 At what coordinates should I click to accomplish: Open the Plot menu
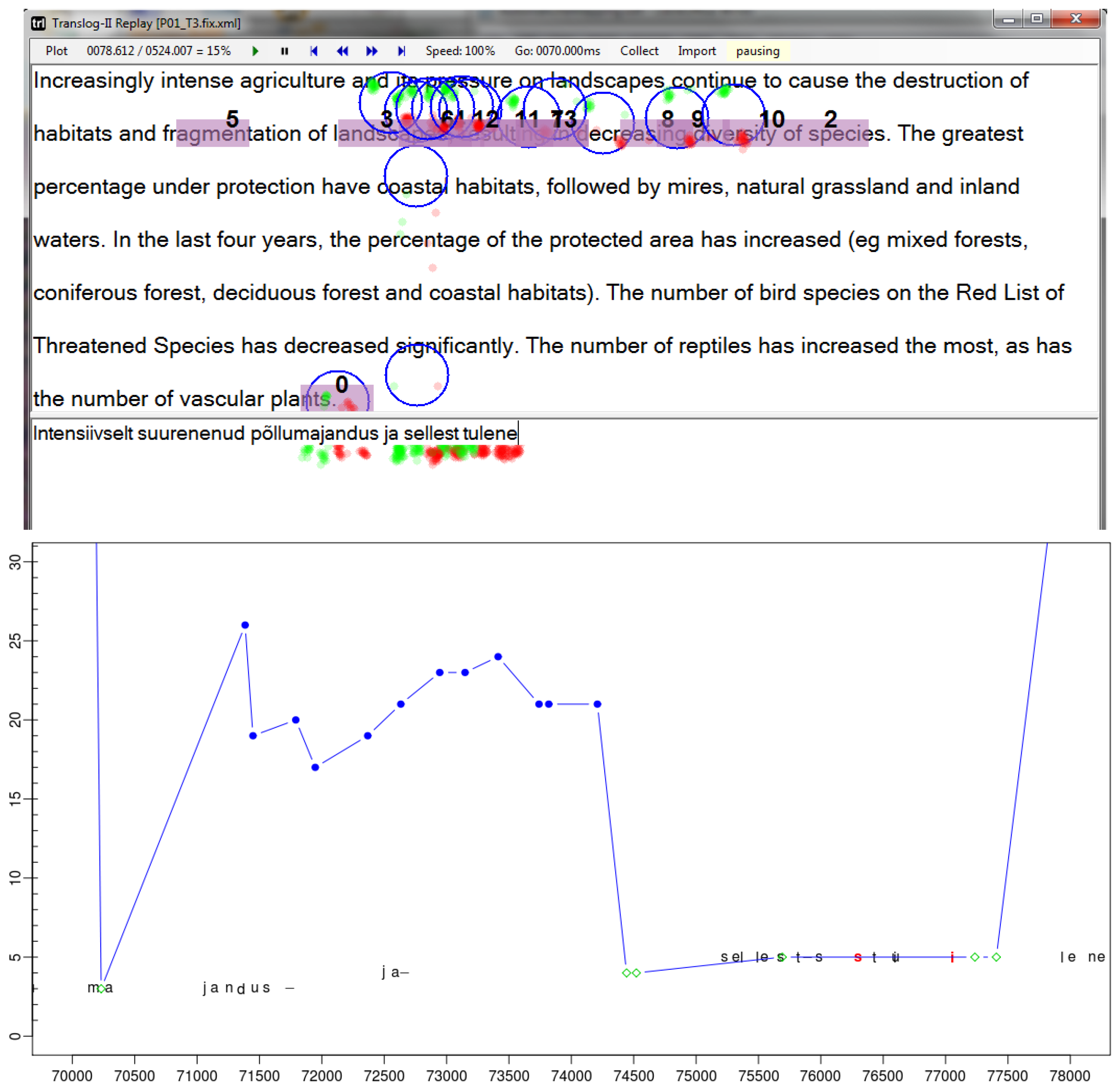56,51
